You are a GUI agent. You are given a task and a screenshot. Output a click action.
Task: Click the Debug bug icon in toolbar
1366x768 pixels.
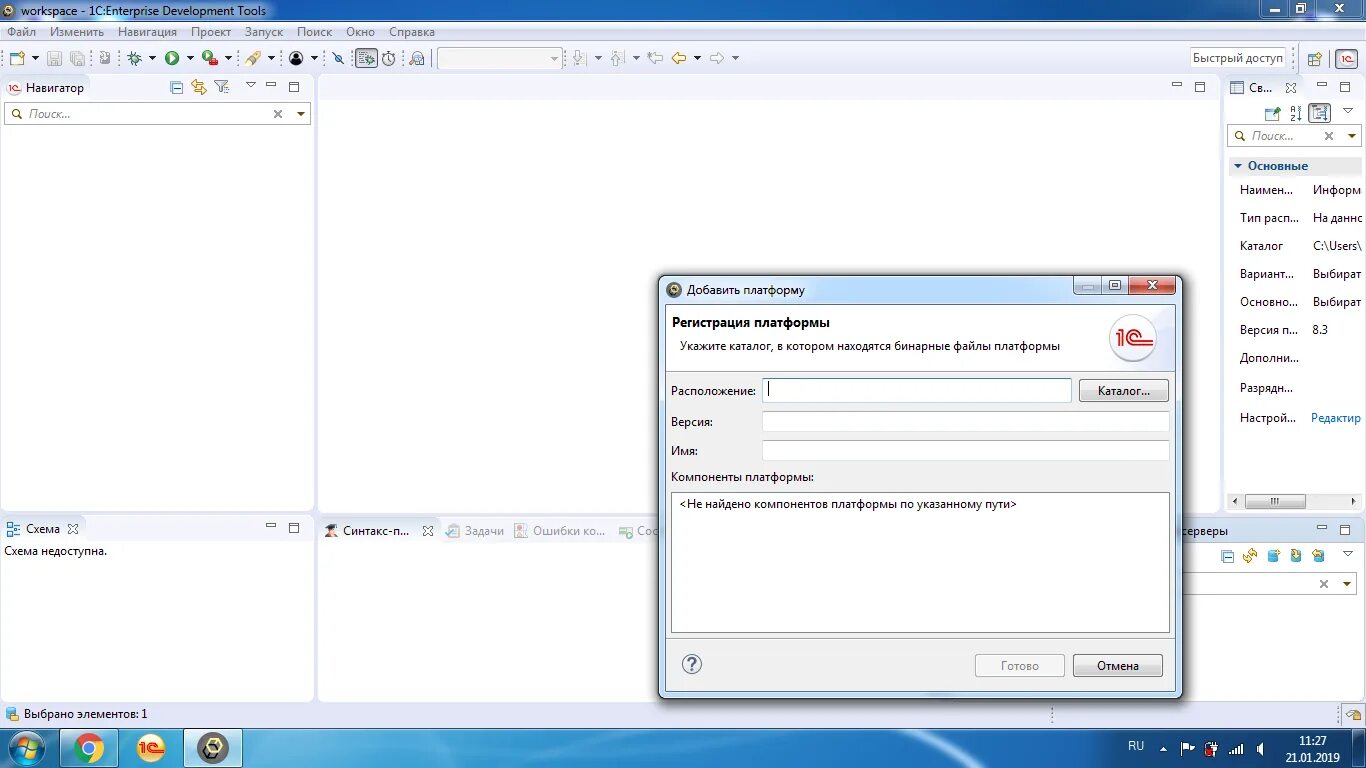point(134,58)
